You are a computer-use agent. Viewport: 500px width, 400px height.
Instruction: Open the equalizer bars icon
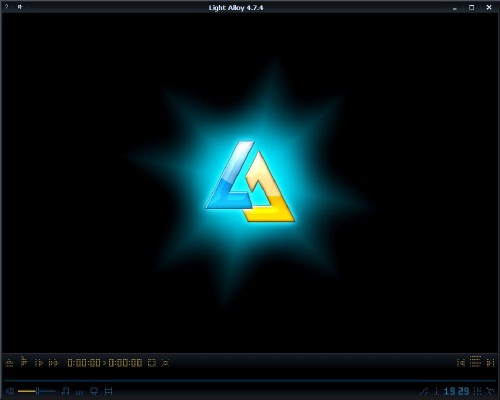tap(79, 392)
